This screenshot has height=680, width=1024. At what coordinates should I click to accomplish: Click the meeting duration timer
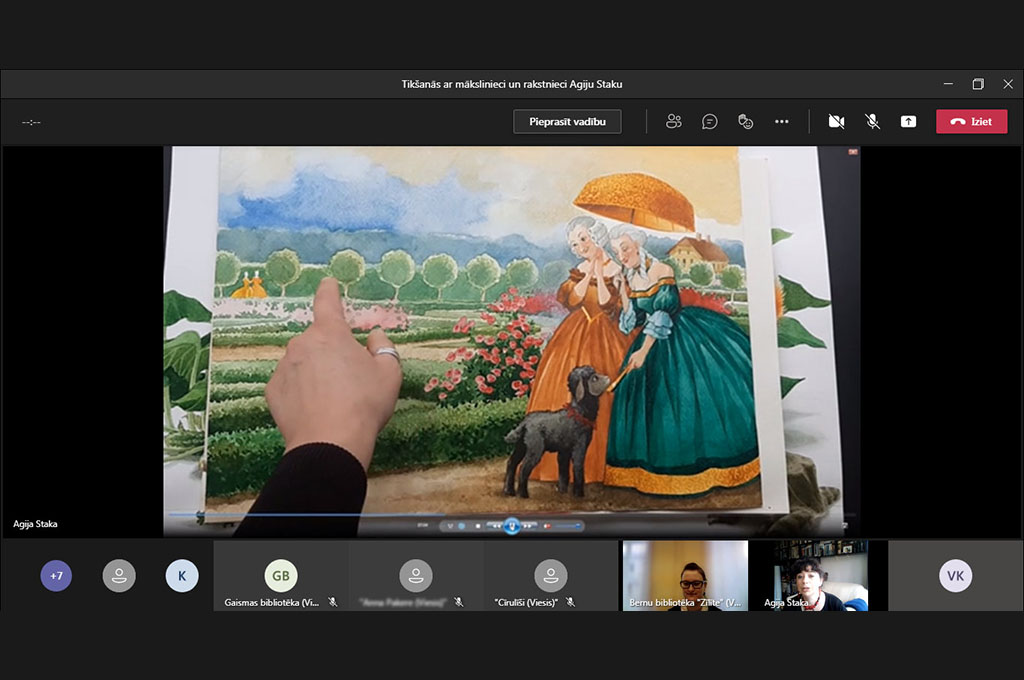31,122
